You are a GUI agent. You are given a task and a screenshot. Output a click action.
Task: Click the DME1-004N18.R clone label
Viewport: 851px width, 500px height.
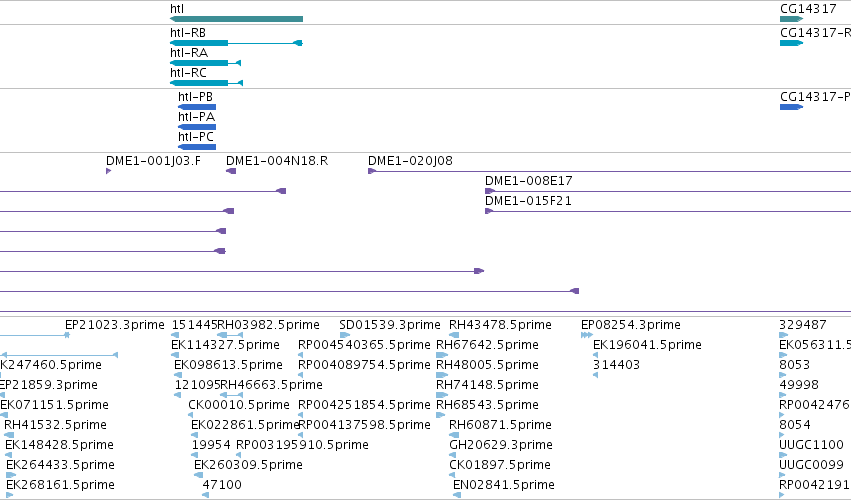(x=277, y=161)
